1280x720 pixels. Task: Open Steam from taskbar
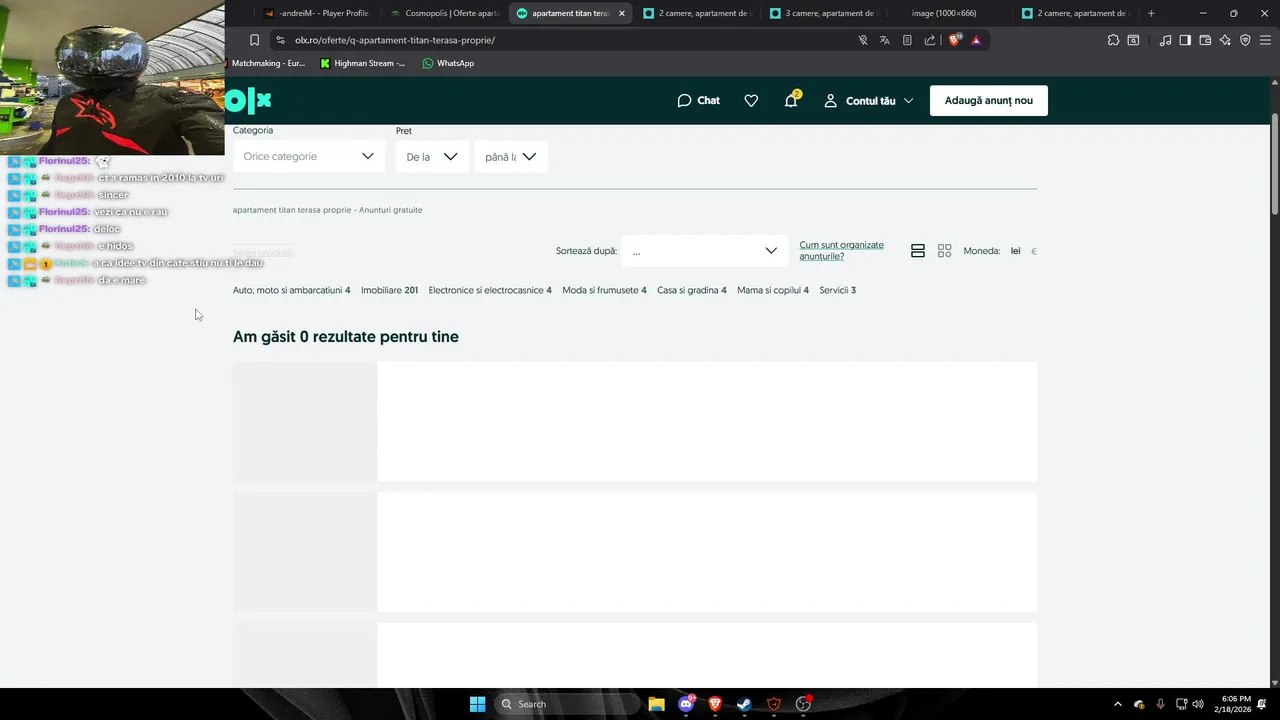tap(744, 704)
